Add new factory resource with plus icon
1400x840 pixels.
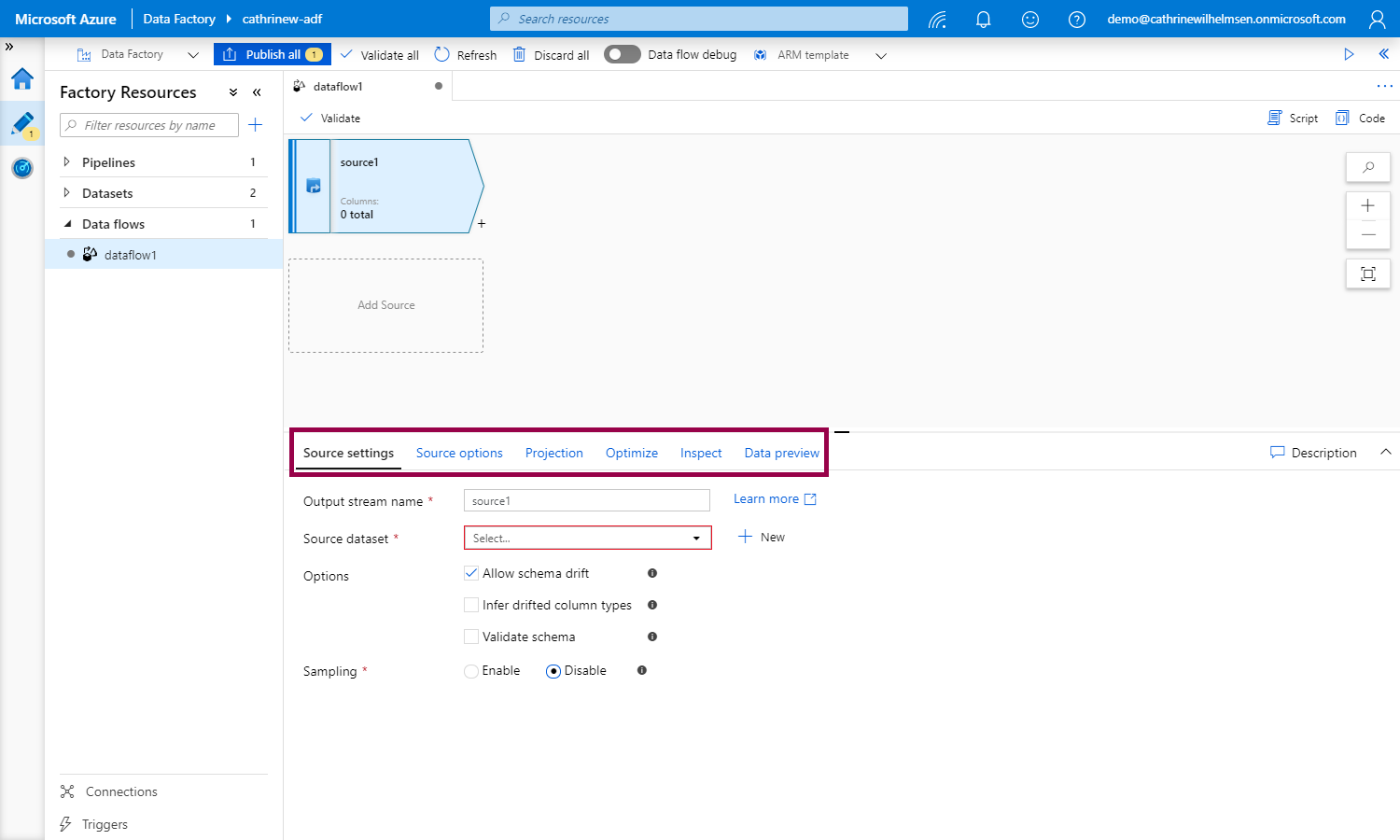(x=255, y=125)
